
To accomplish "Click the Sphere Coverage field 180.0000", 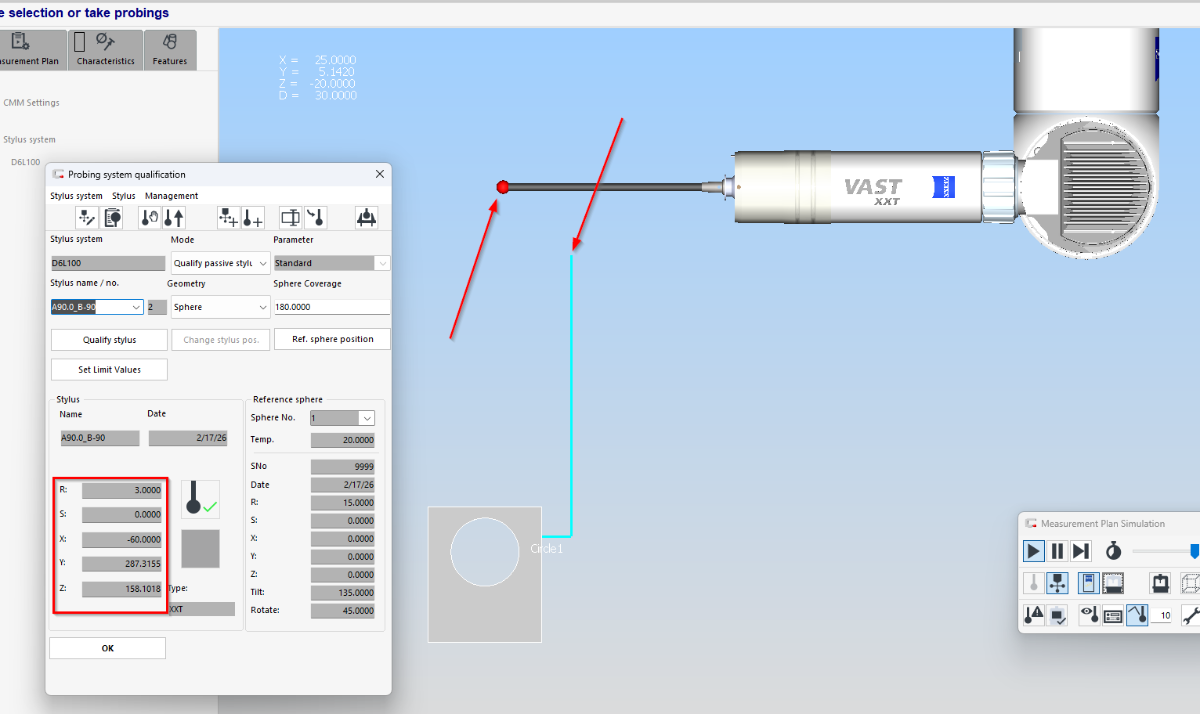I will (x=332, y=307).
